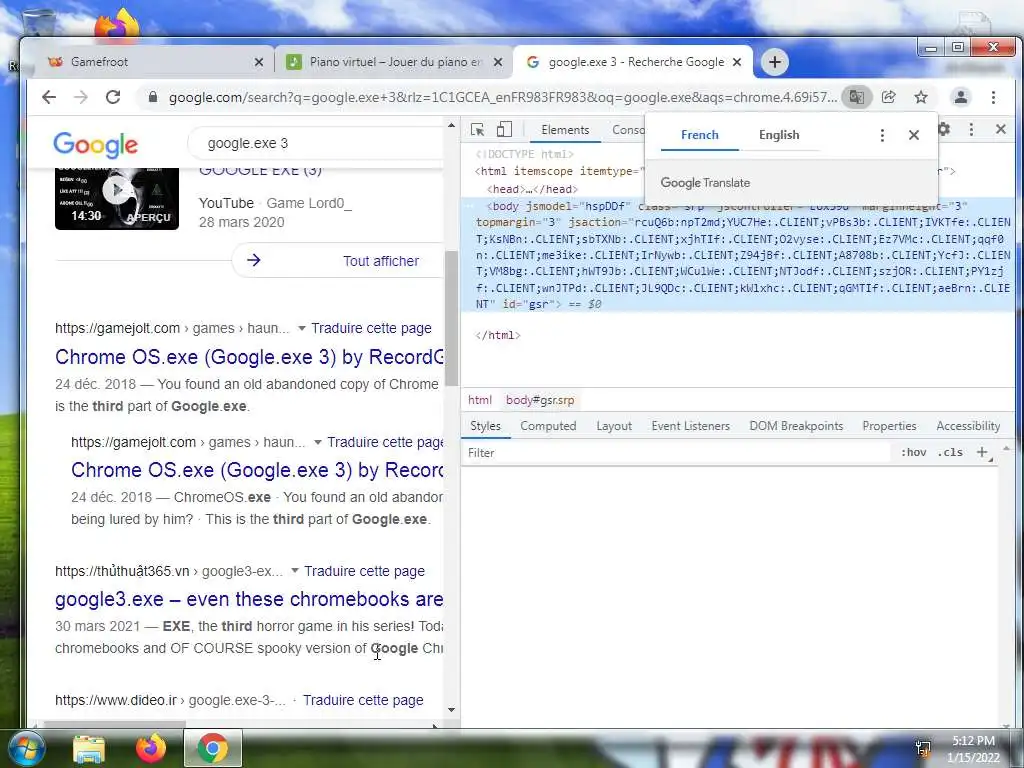Click the padlock site info icon
This screenshot has height=768, width=1024.
(153, 97)
